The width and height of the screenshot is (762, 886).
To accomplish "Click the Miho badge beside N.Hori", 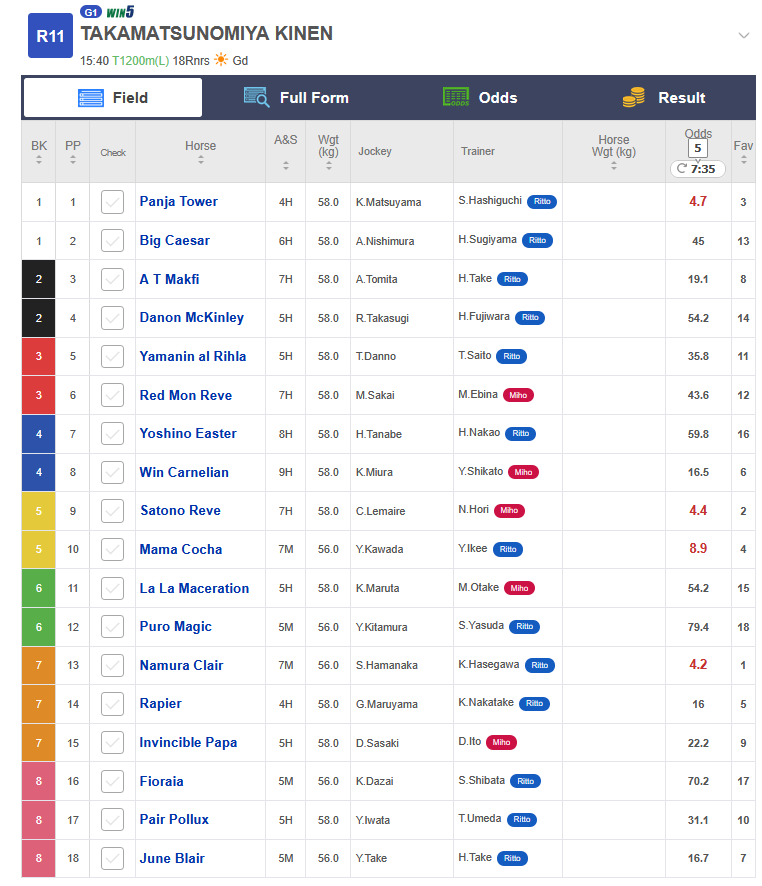I will [x=509, y=511].
